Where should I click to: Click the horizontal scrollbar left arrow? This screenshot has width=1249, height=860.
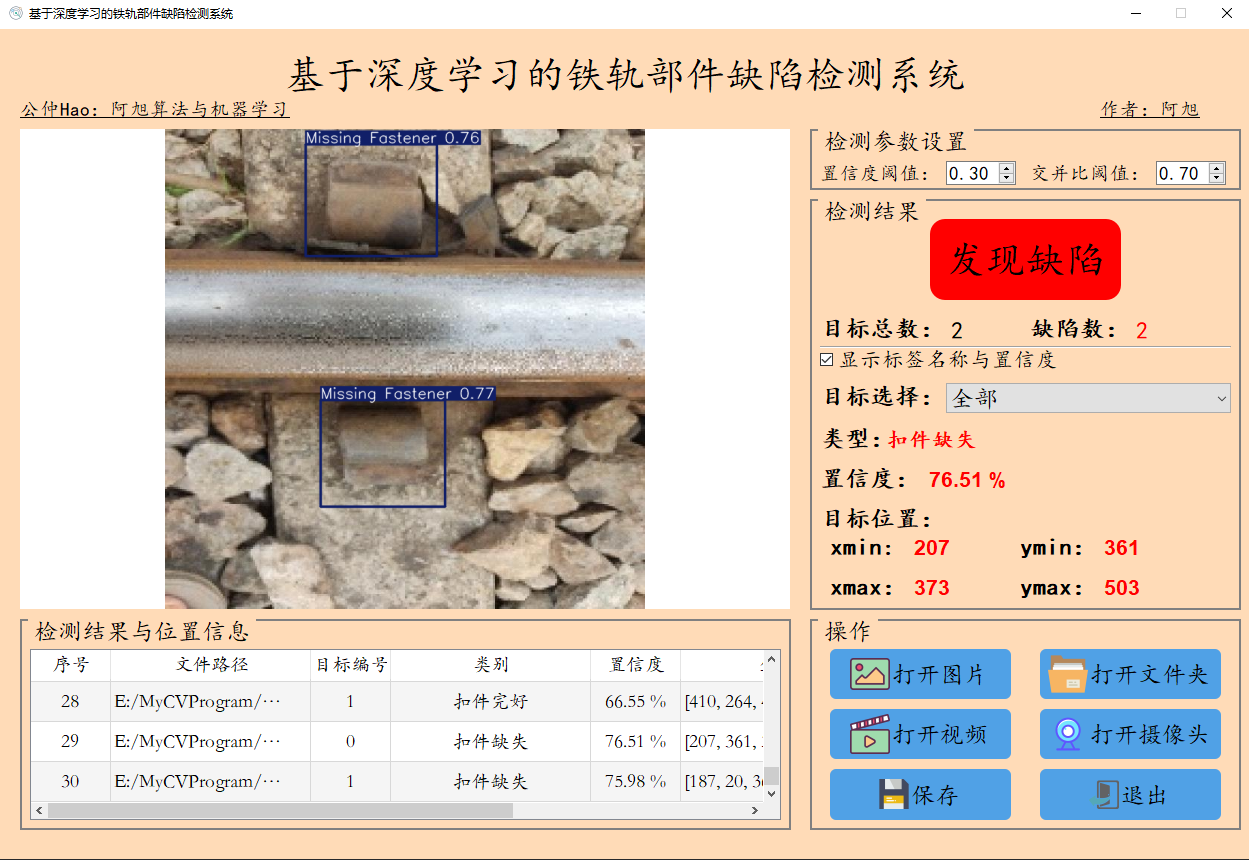[x=39, y=811]
